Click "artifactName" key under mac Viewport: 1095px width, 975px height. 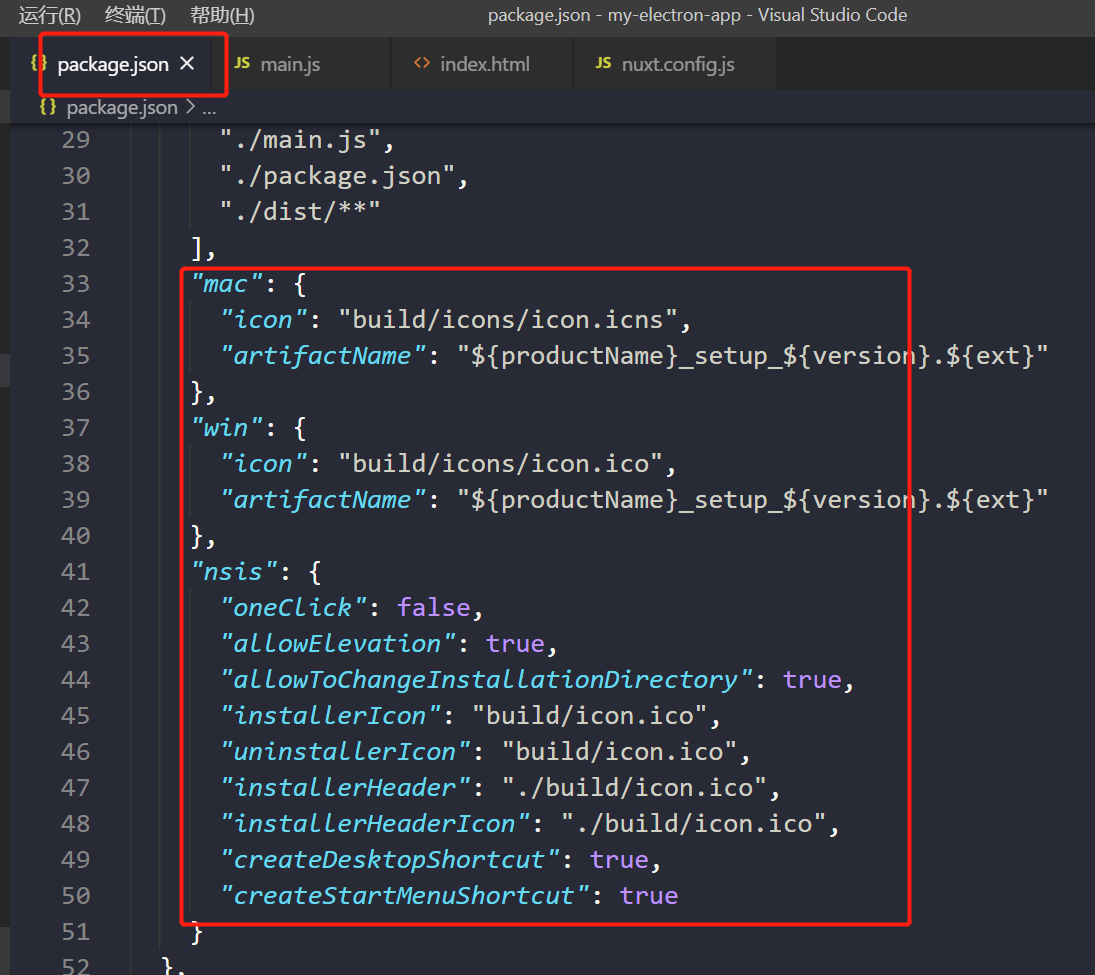click(323, 356)
